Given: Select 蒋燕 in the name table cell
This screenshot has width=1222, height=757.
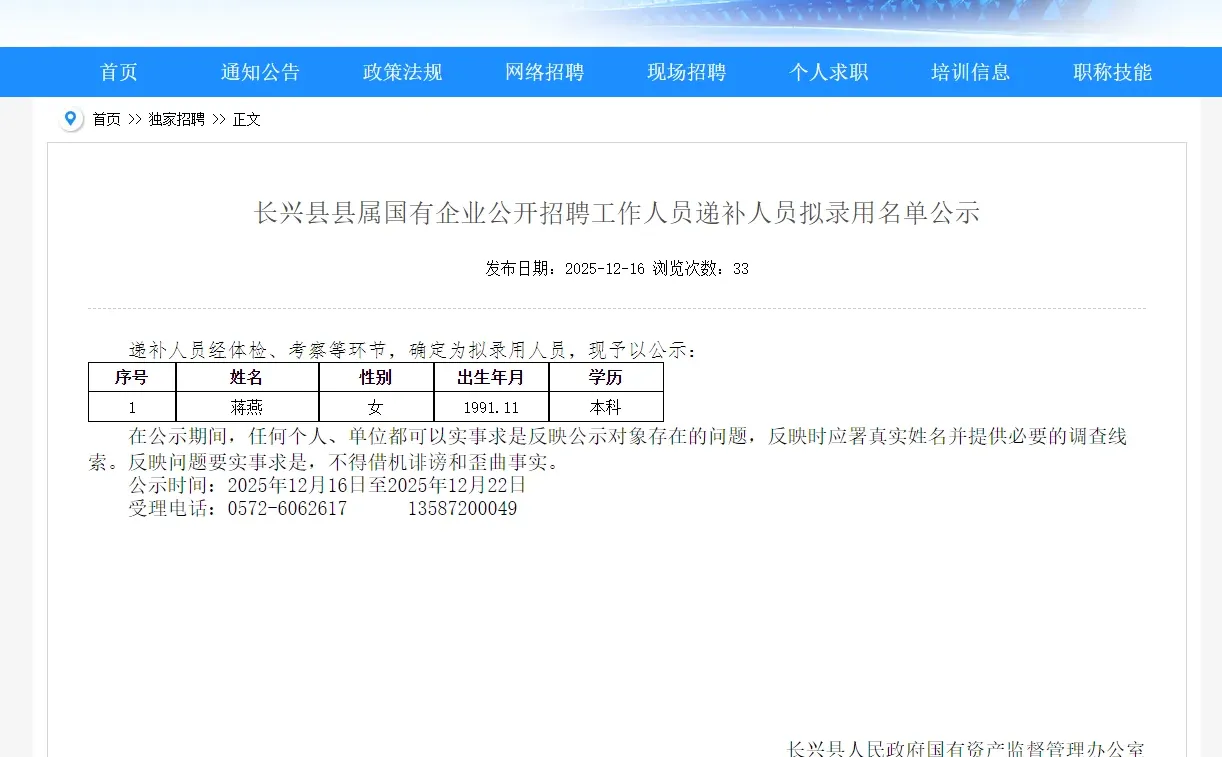Looking at the screenshot, I should pos(247,406).
